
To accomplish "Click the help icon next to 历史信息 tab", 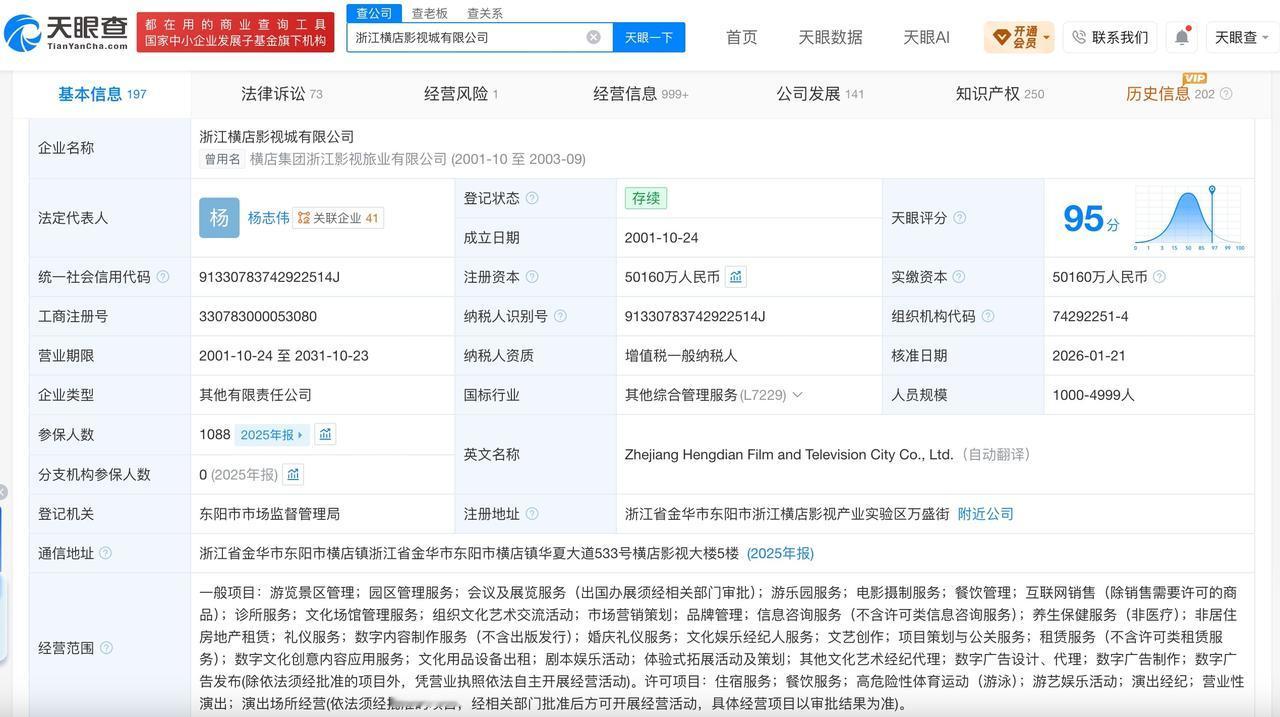I will coord(1226,94).
